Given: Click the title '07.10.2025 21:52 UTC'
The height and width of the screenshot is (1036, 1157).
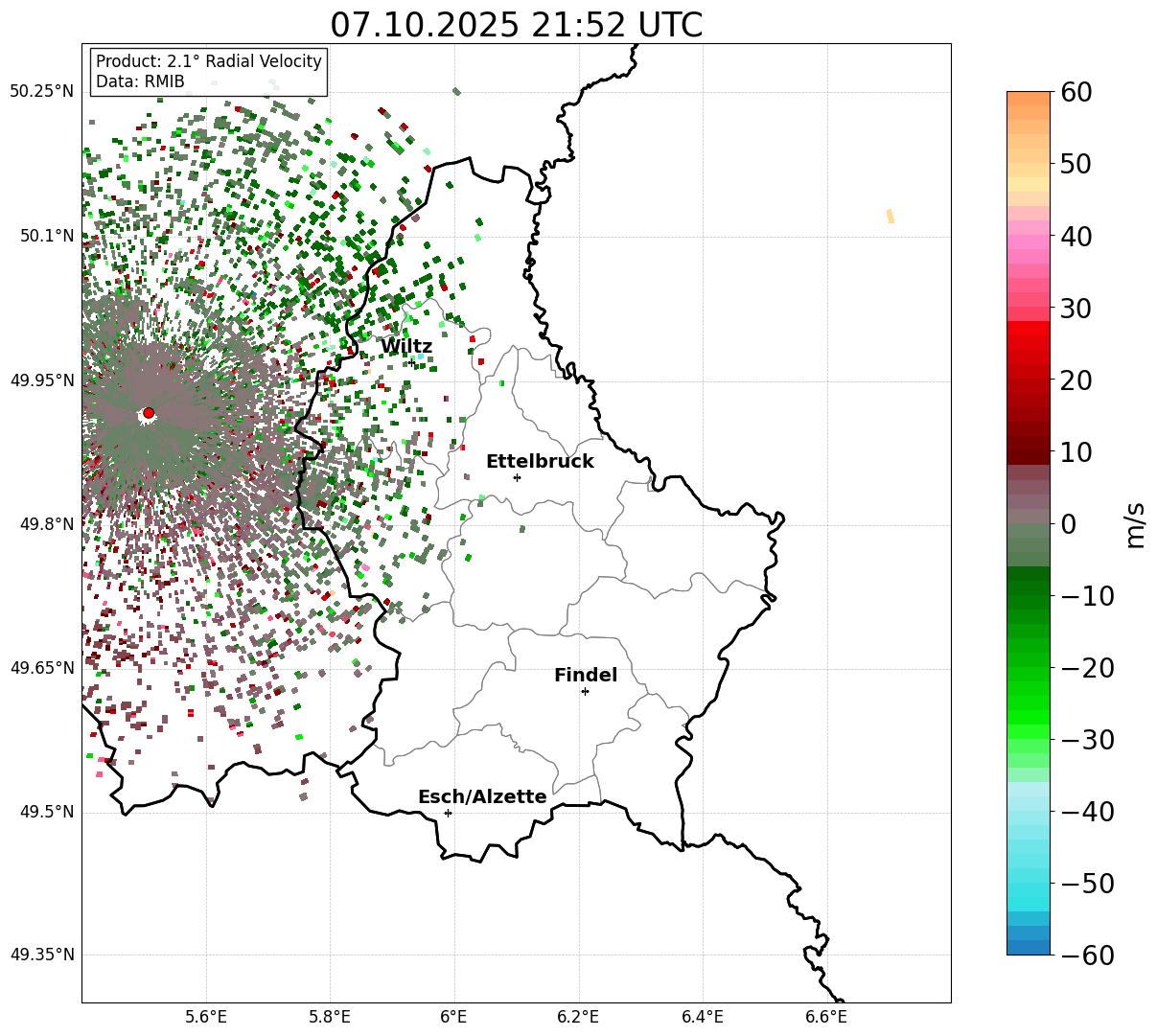Looking at the screenshot, I should (516, 25).
